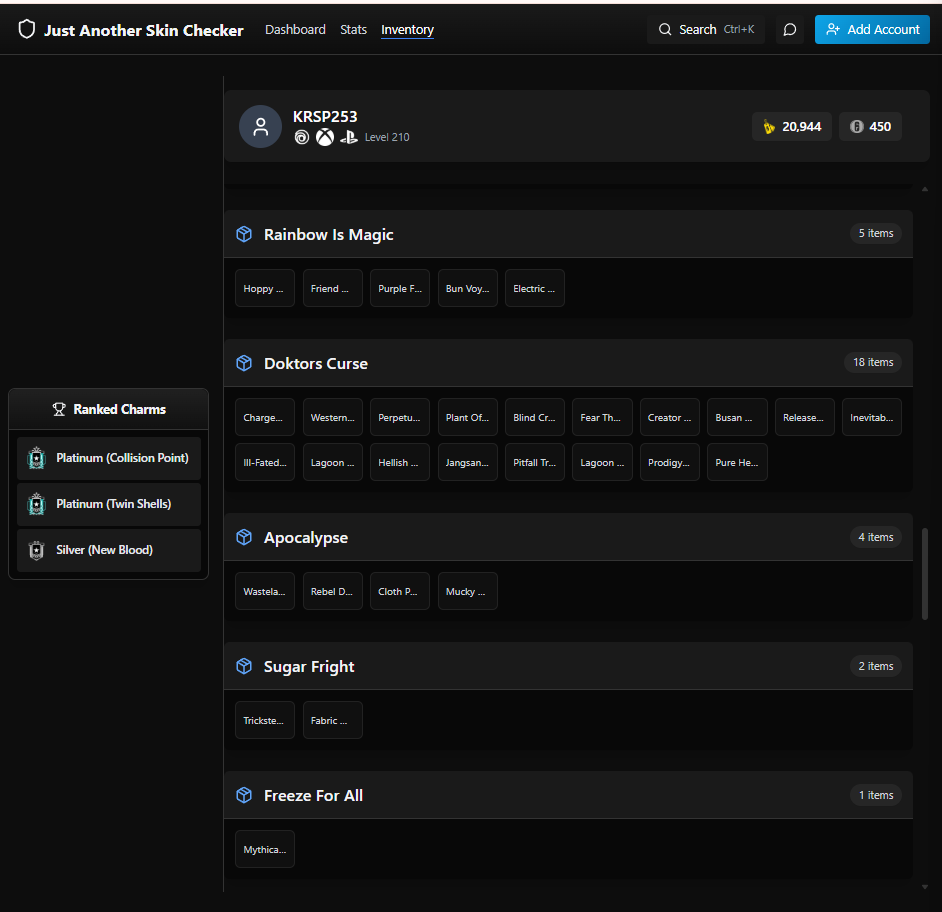The width and height of the screenshot is (942, 912).
Task: Collapse the Rainbow Is Magic section
Action: [568, 234]
